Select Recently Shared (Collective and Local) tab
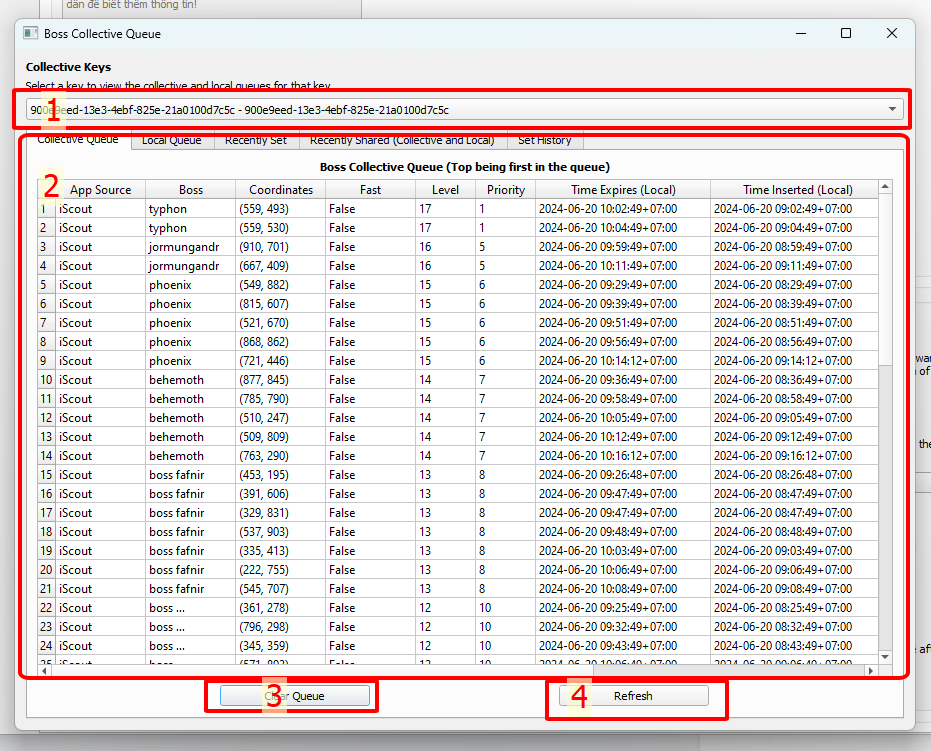 click(401, 141)
